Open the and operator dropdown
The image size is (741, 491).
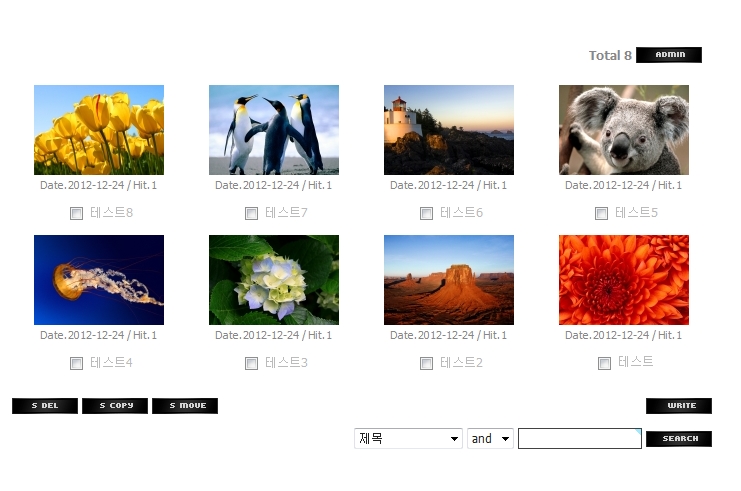click(490, 439)
